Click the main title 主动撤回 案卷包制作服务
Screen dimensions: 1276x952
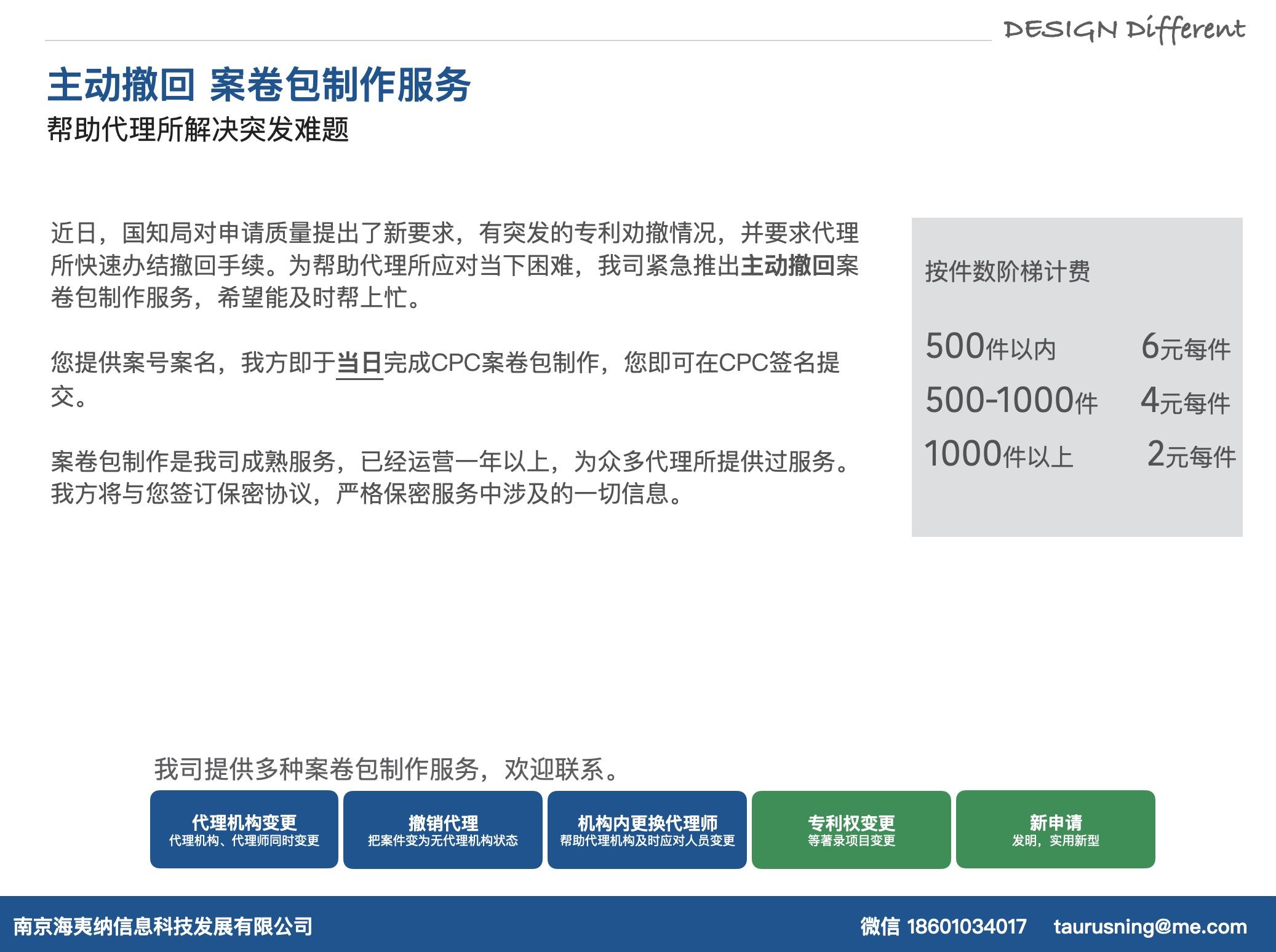tap(259, 85)
